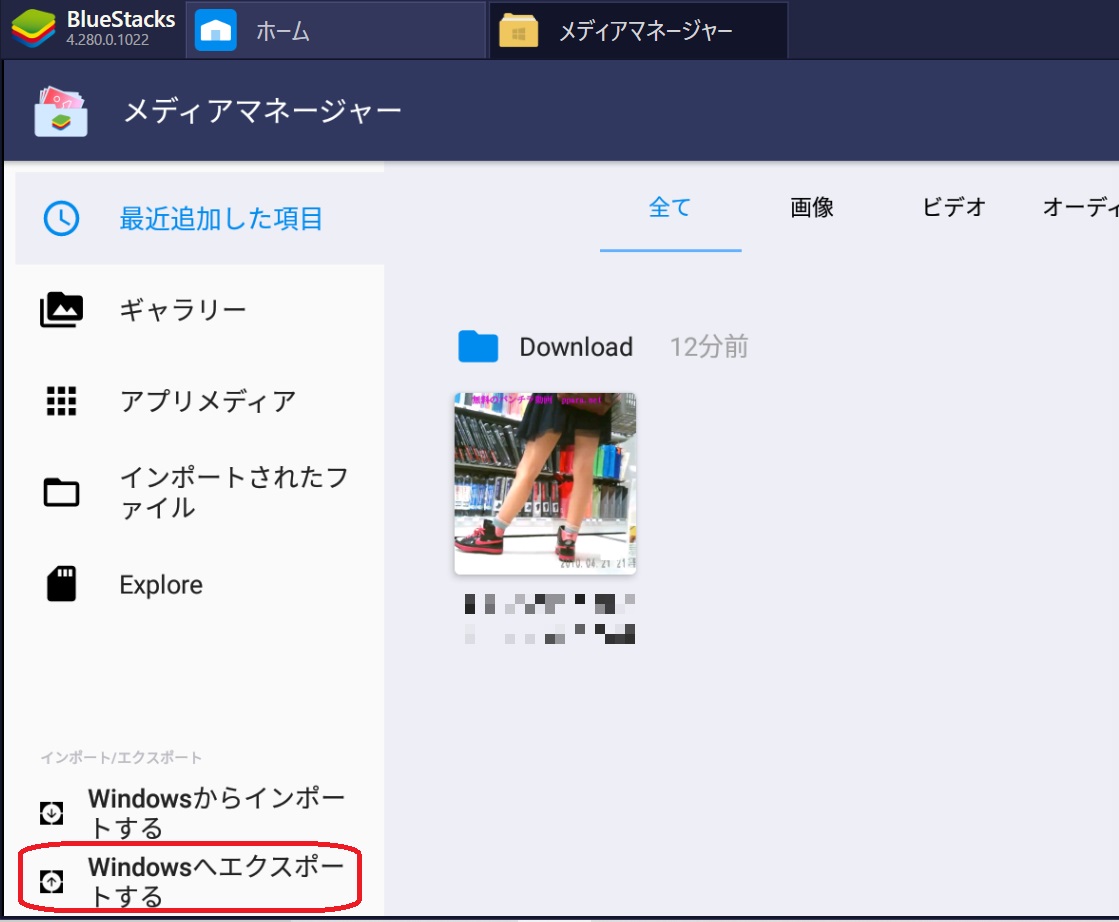Switch to the ビデオ tab
The image size is (1119, 922).
955,208
